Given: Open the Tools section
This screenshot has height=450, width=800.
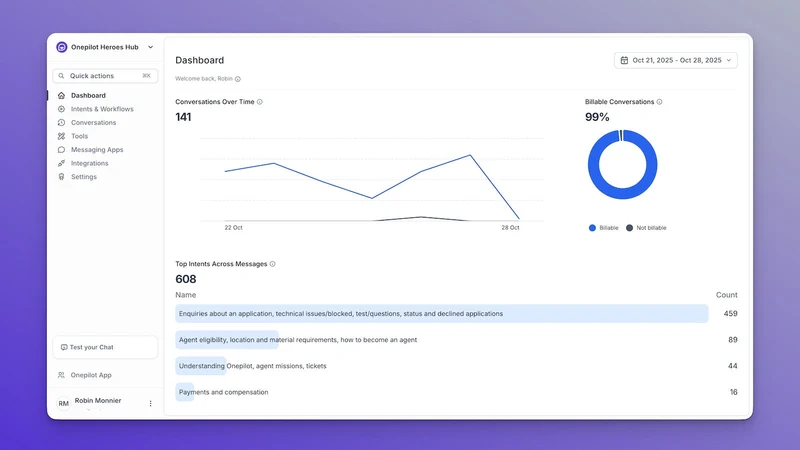Looking at the screenshot, I should click(x=79, y=136).
